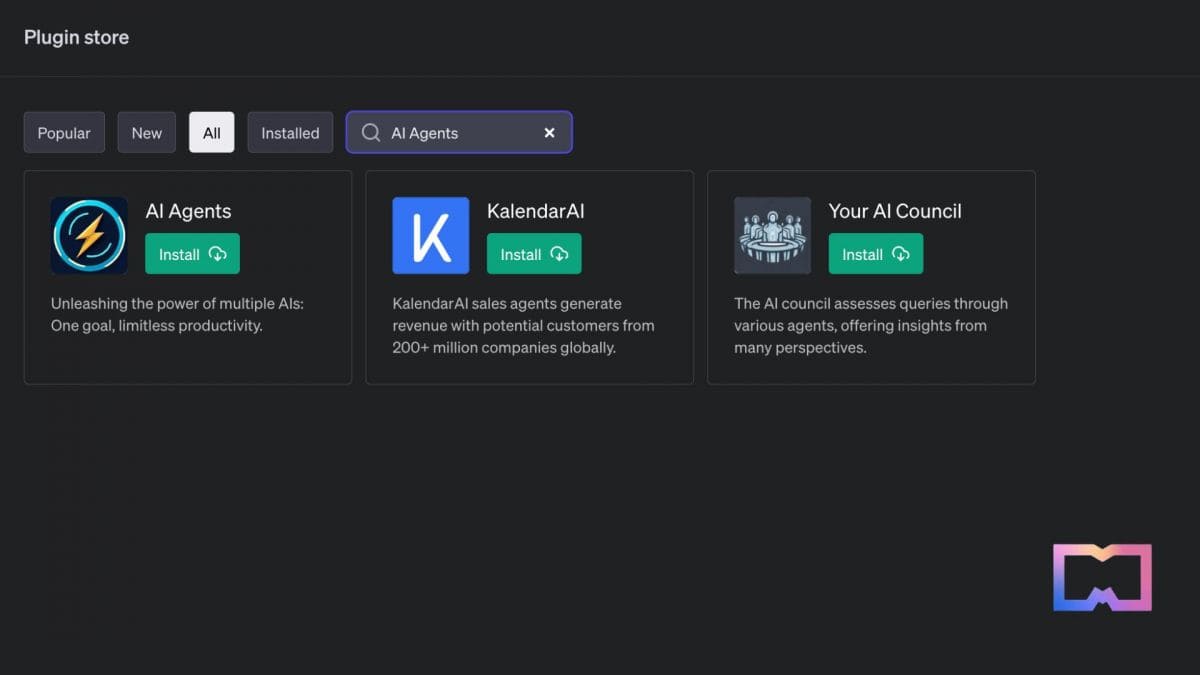The width and height of the screenshot is (1200, 675).
Task: Click the magnifying glass search icon
Action: click(x=370, y=132)
